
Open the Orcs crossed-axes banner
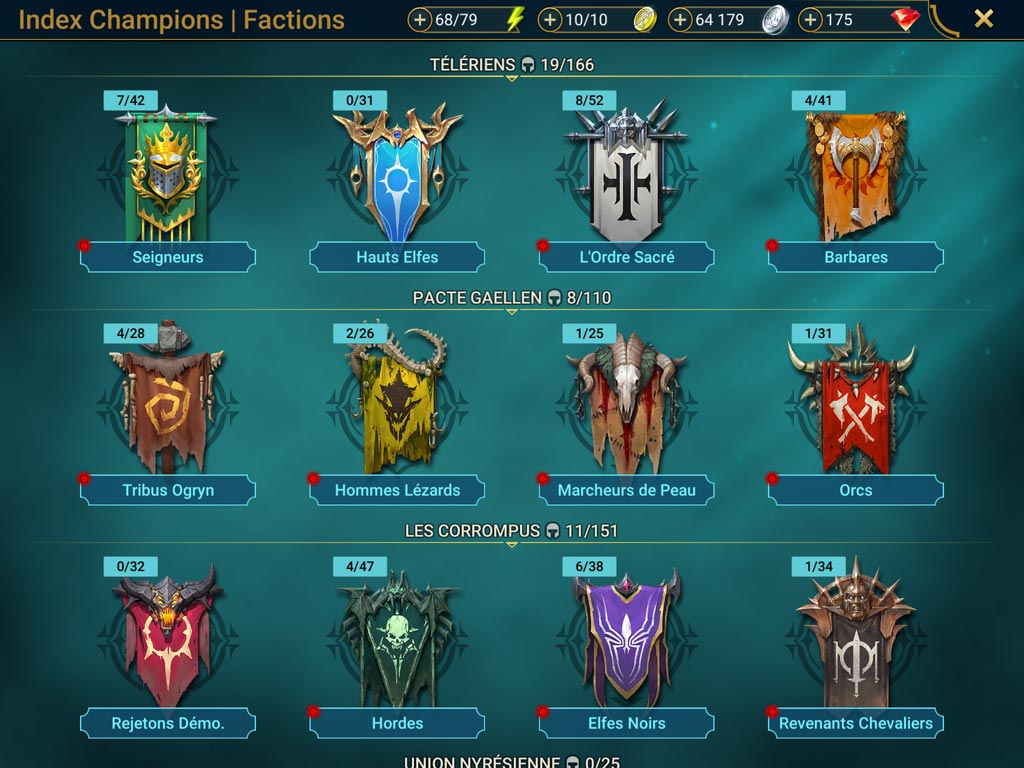[856, 400]
